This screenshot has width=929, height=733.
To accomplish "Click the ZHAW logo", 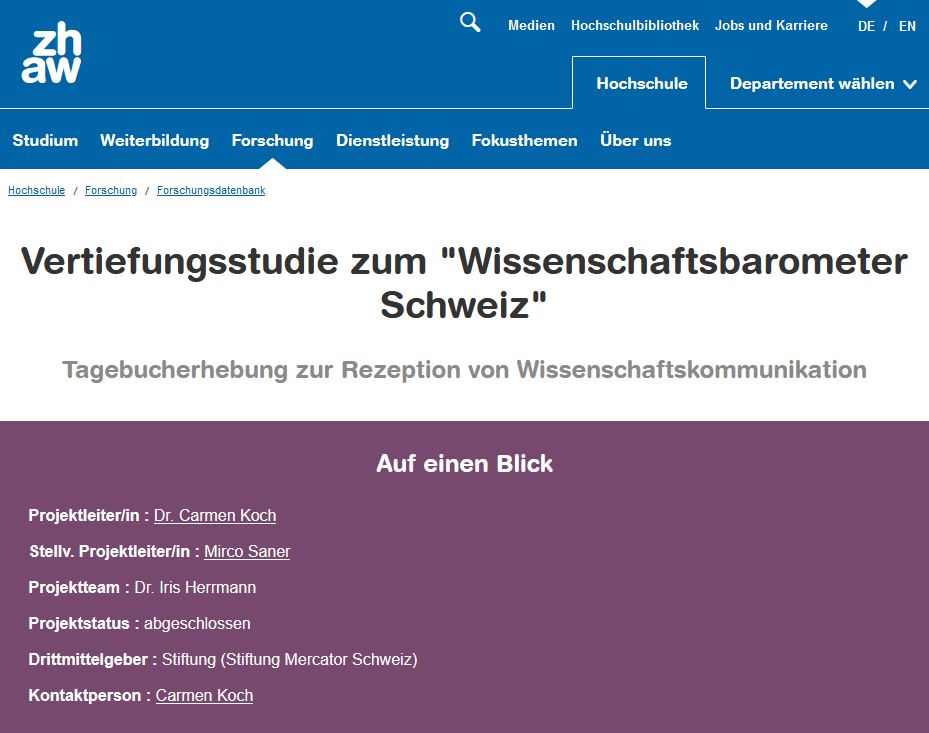I will 51,56.
